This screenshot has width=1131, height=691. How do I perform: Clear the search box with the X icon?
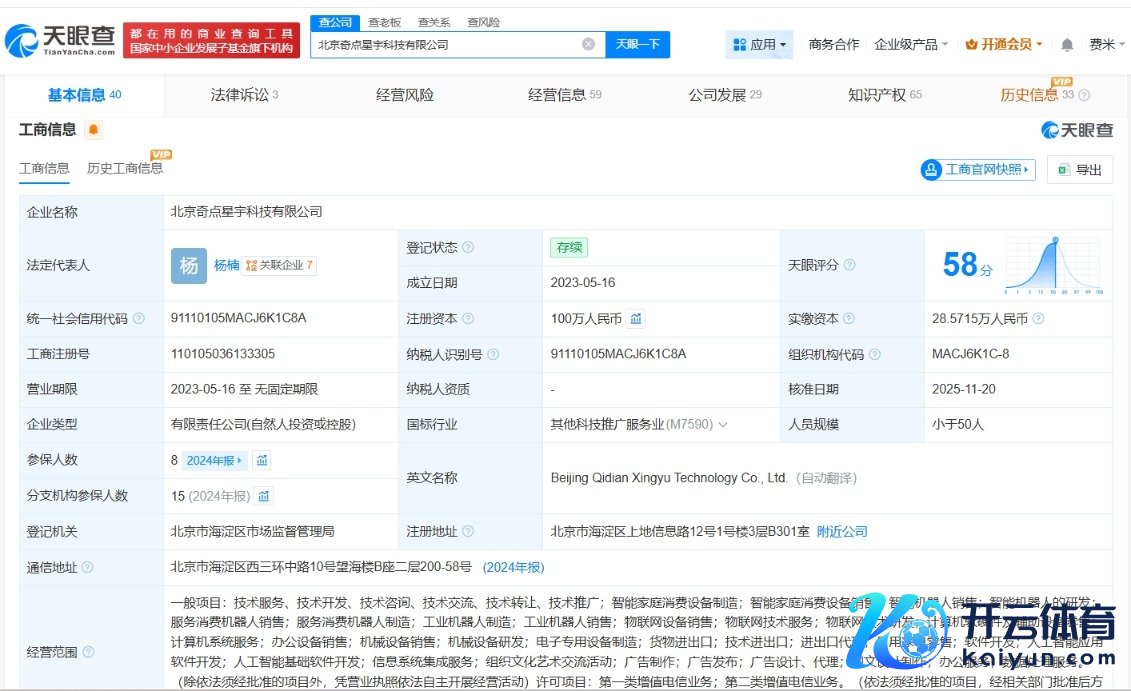(588, 44)
